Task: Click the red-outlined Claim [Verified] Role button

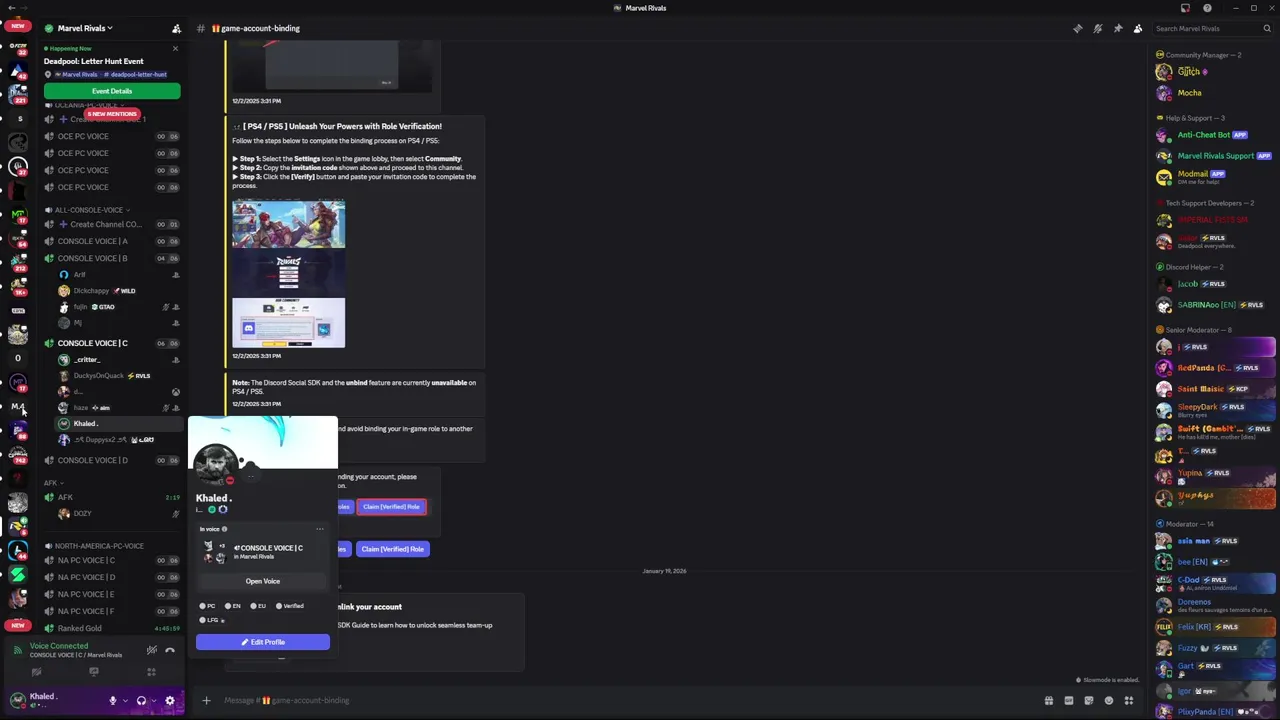Action: (391, 507)
